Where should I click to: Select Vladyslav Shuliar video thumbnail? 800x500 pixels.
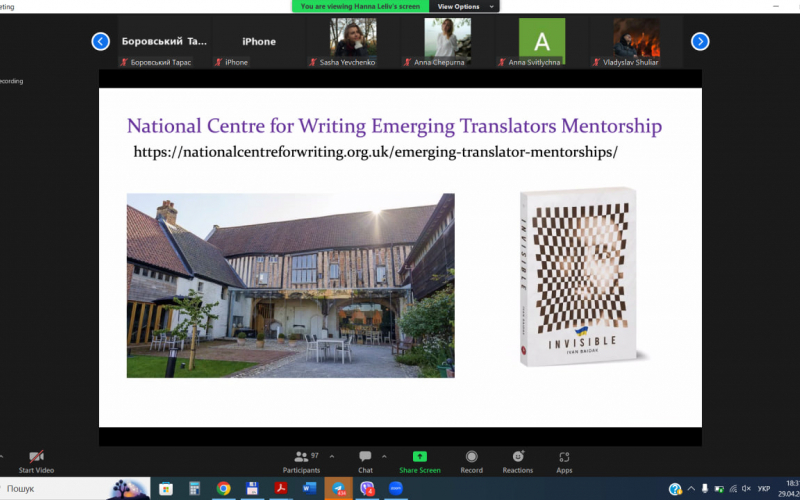(x=636, y=42)
